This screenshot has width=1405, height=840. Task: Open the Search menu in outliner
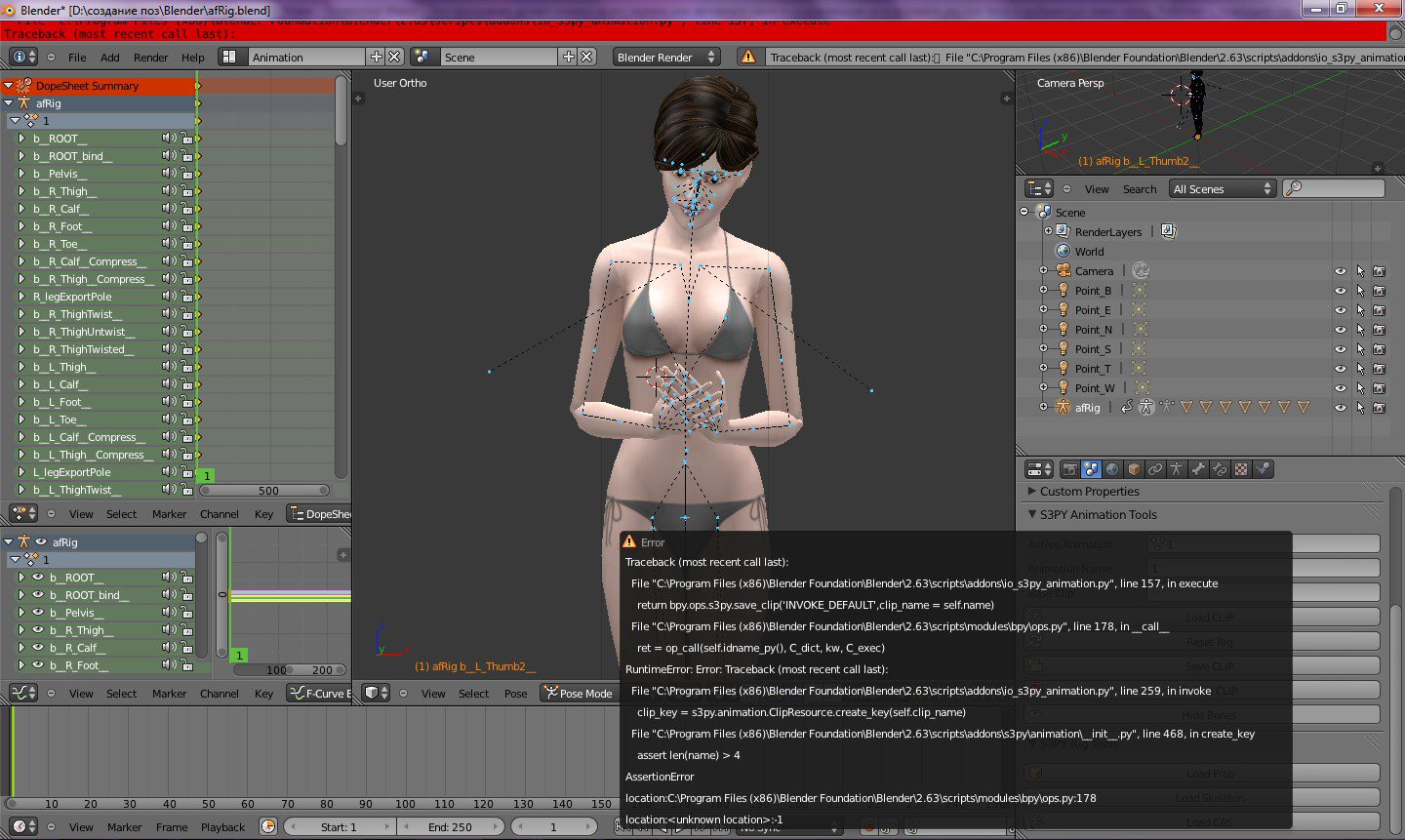pyautogui.click(x=1140, y=188)
